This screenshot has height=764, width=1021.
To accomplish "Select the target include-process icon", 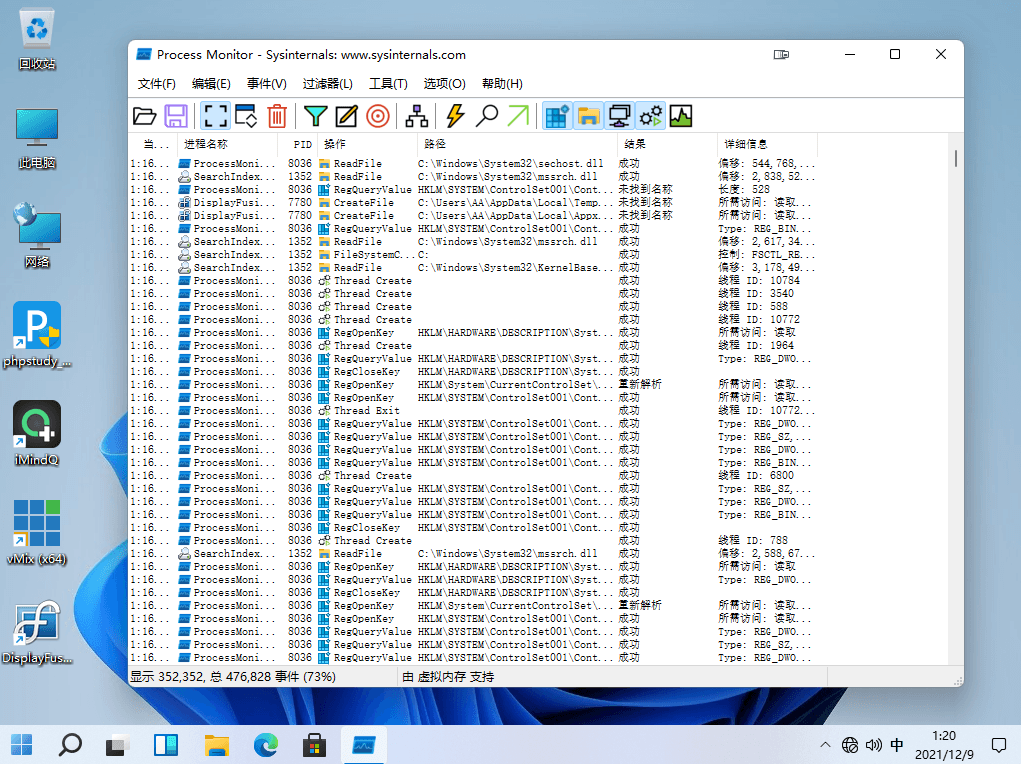I will (378, 117).
